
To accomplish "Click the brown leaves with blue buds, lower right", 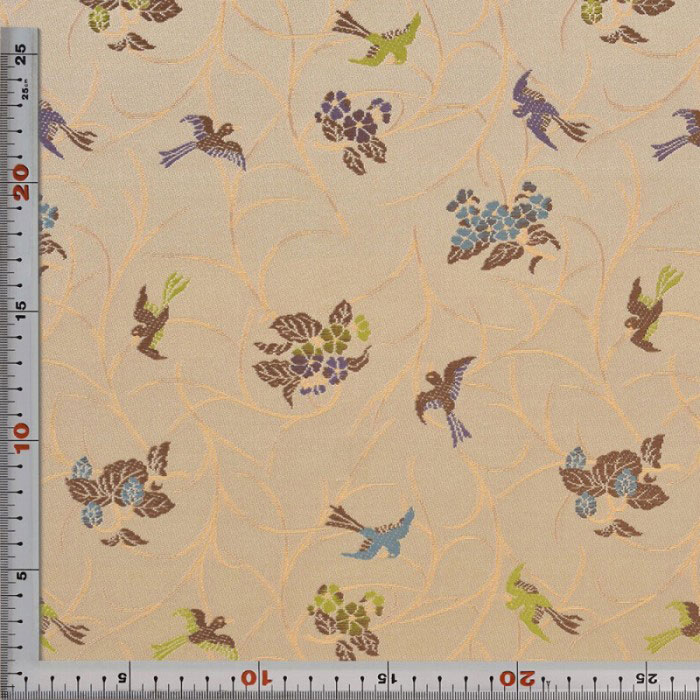I will pos(613,484).
